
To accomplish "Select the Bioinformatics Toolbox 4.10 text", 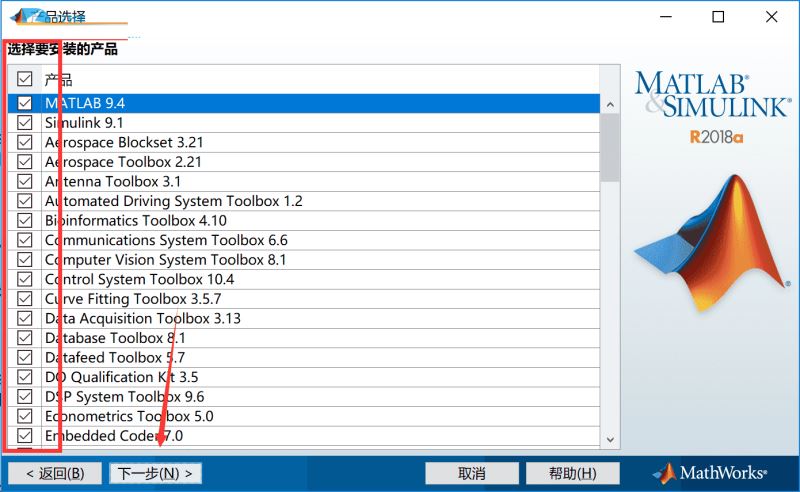I will 136,220.
